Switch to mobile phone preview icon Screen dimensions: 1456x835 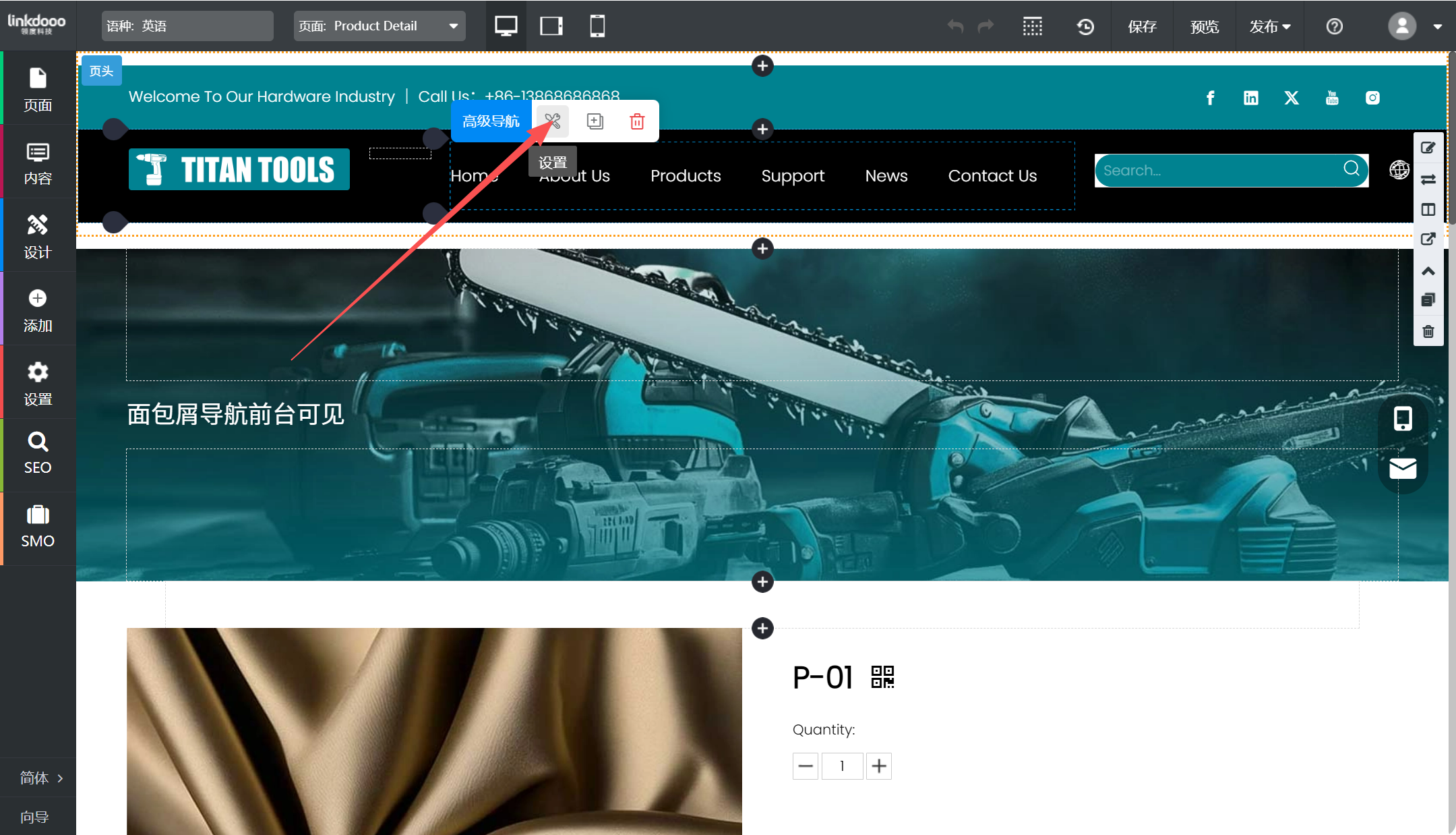point(597,26)
